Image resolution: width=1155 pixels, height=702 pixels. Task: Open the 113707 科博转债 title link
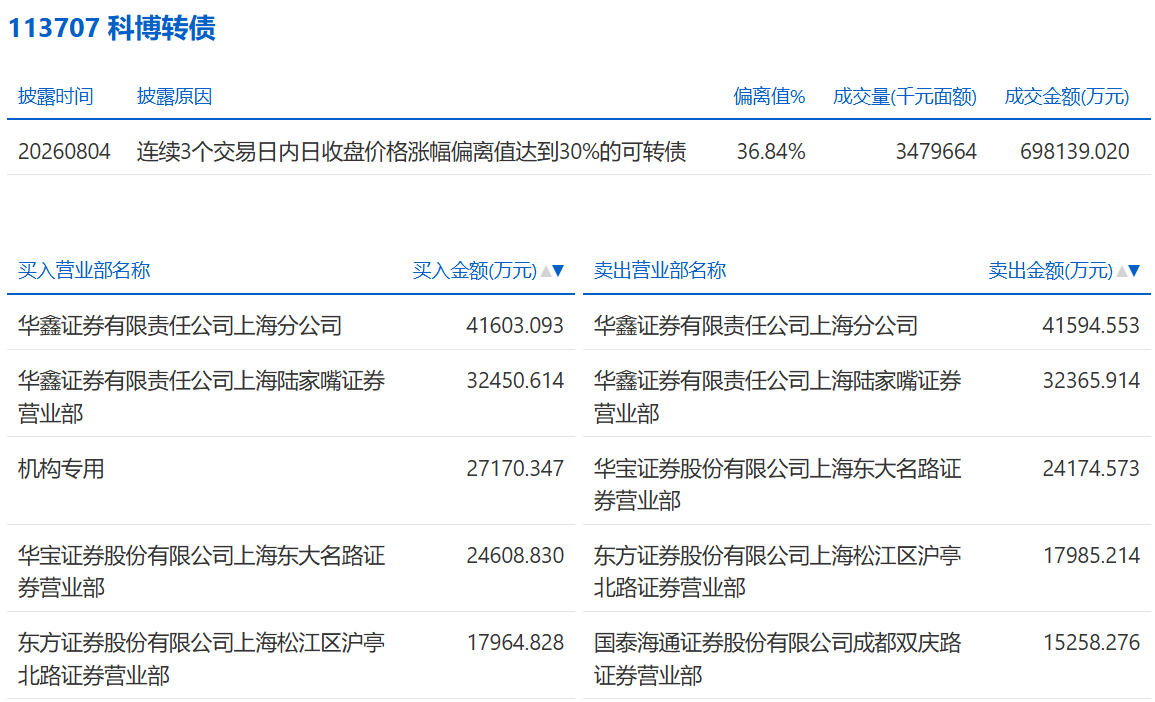[x=111, y=28]
